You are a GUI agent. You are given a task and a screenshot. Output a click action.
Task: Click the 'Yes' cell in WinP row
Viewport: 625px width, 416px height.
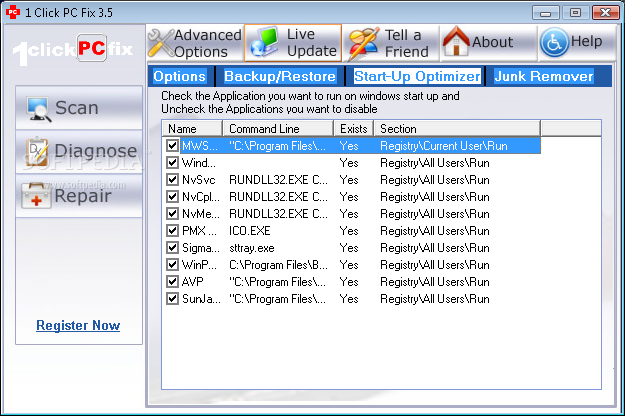[x=349, y=265]
